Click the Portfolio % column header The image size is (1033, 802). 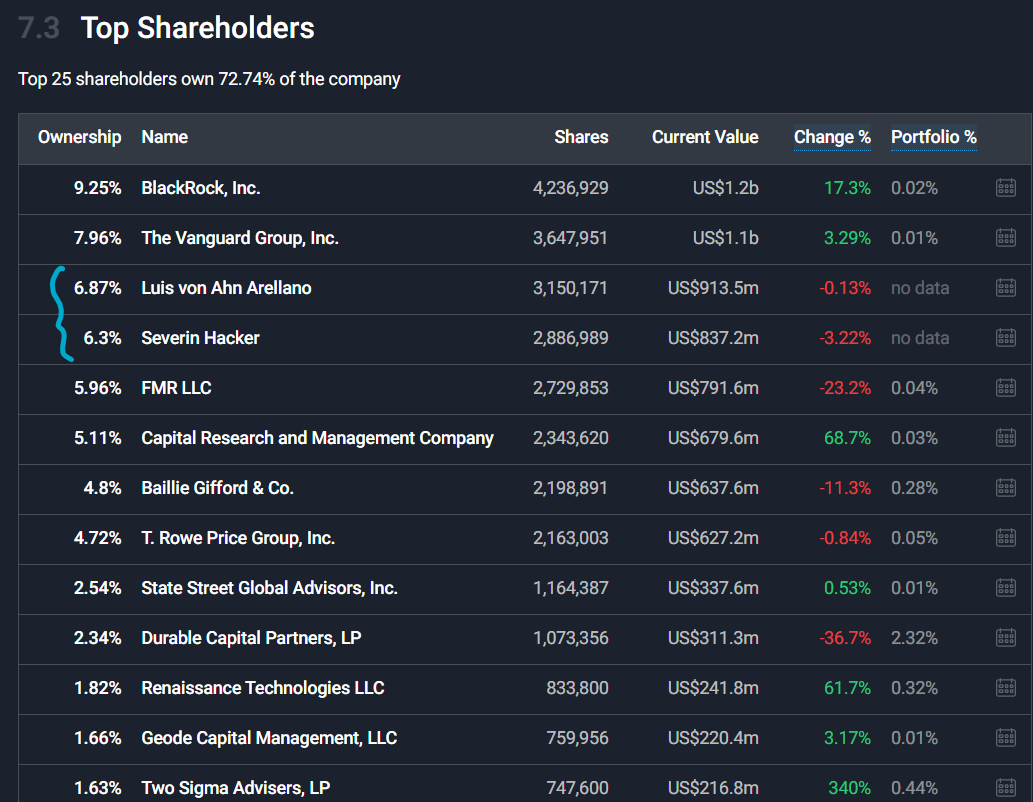point(934,137)
